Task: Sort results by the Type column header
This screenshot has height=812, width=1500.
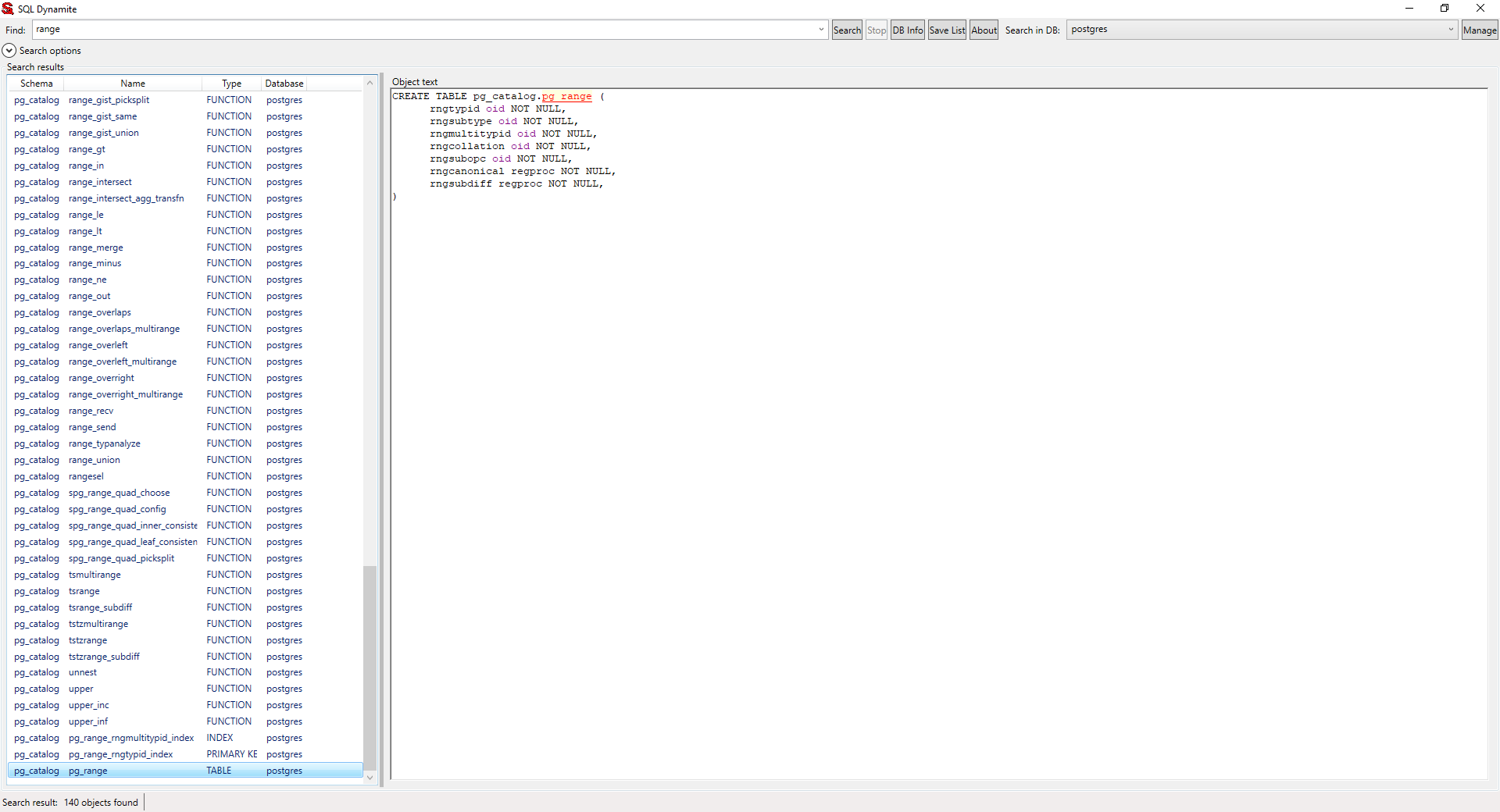Action: pyautogui.click(x=231, y=84)
